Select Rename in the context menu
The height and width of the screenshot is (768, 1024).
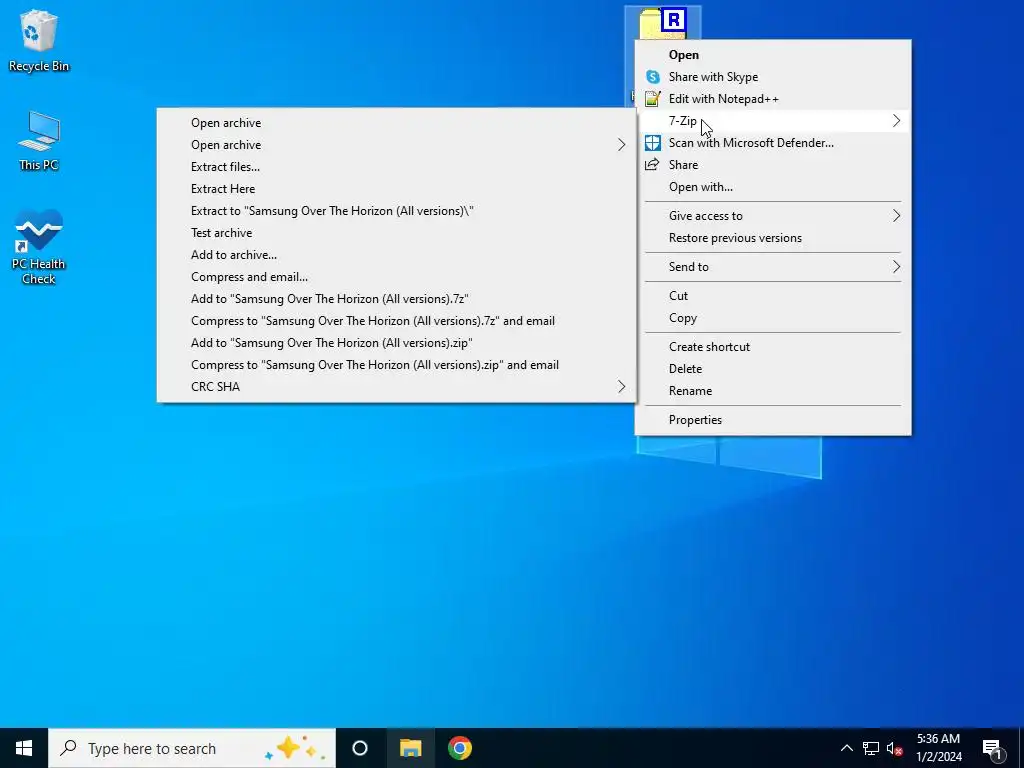pos(773,391)
